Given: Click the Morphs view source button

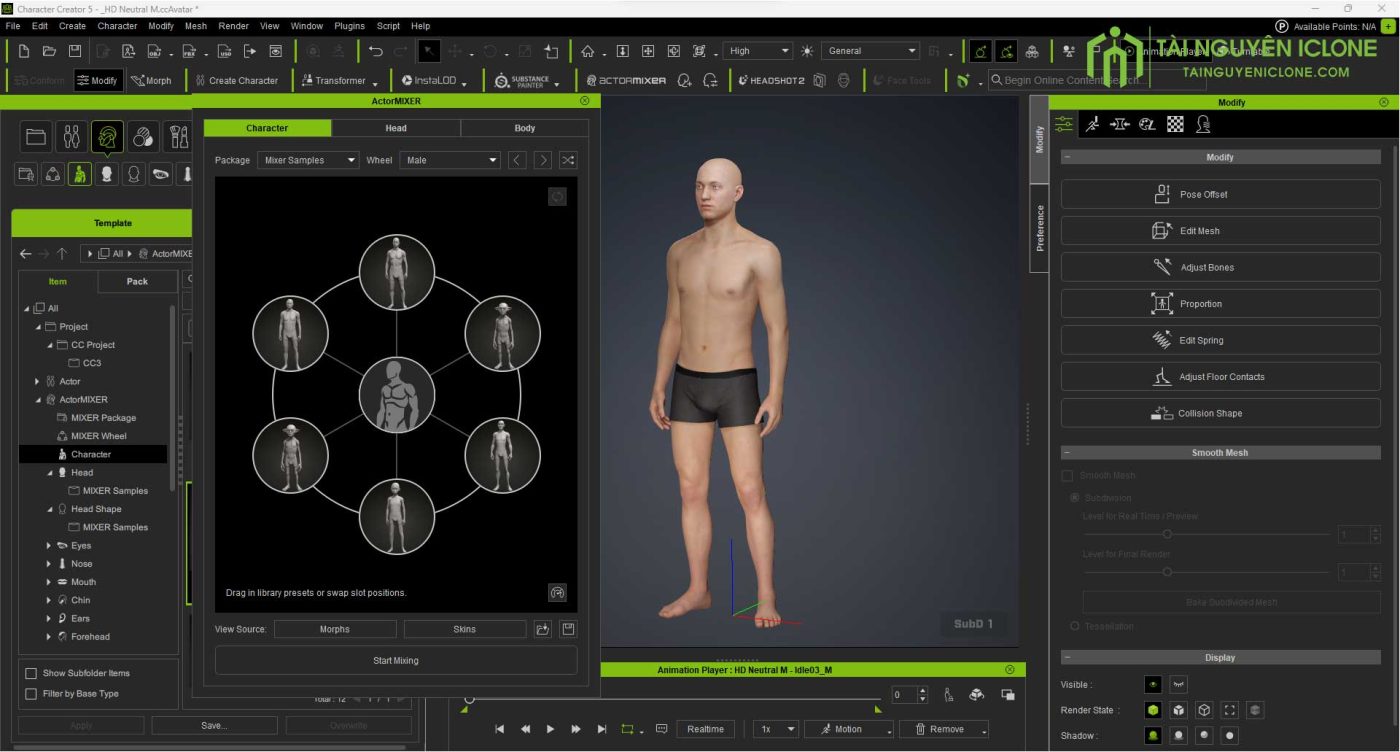Looking at the screenshot, I should coord(335,629).
